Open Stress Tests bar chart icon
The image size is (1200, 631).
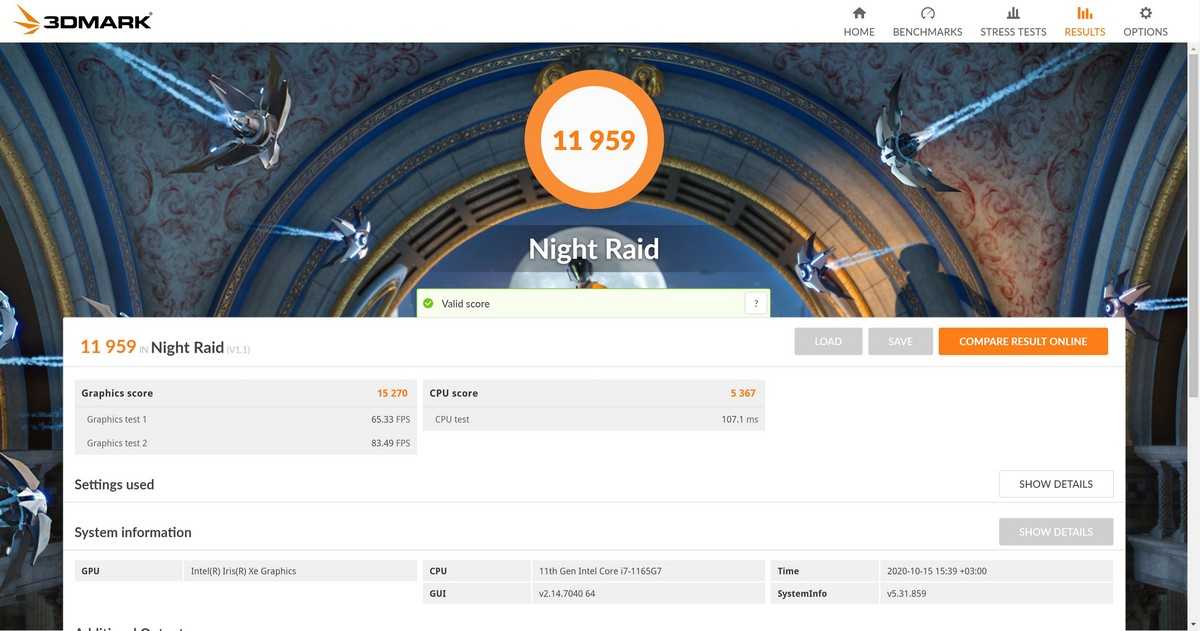click(1013, 14)
